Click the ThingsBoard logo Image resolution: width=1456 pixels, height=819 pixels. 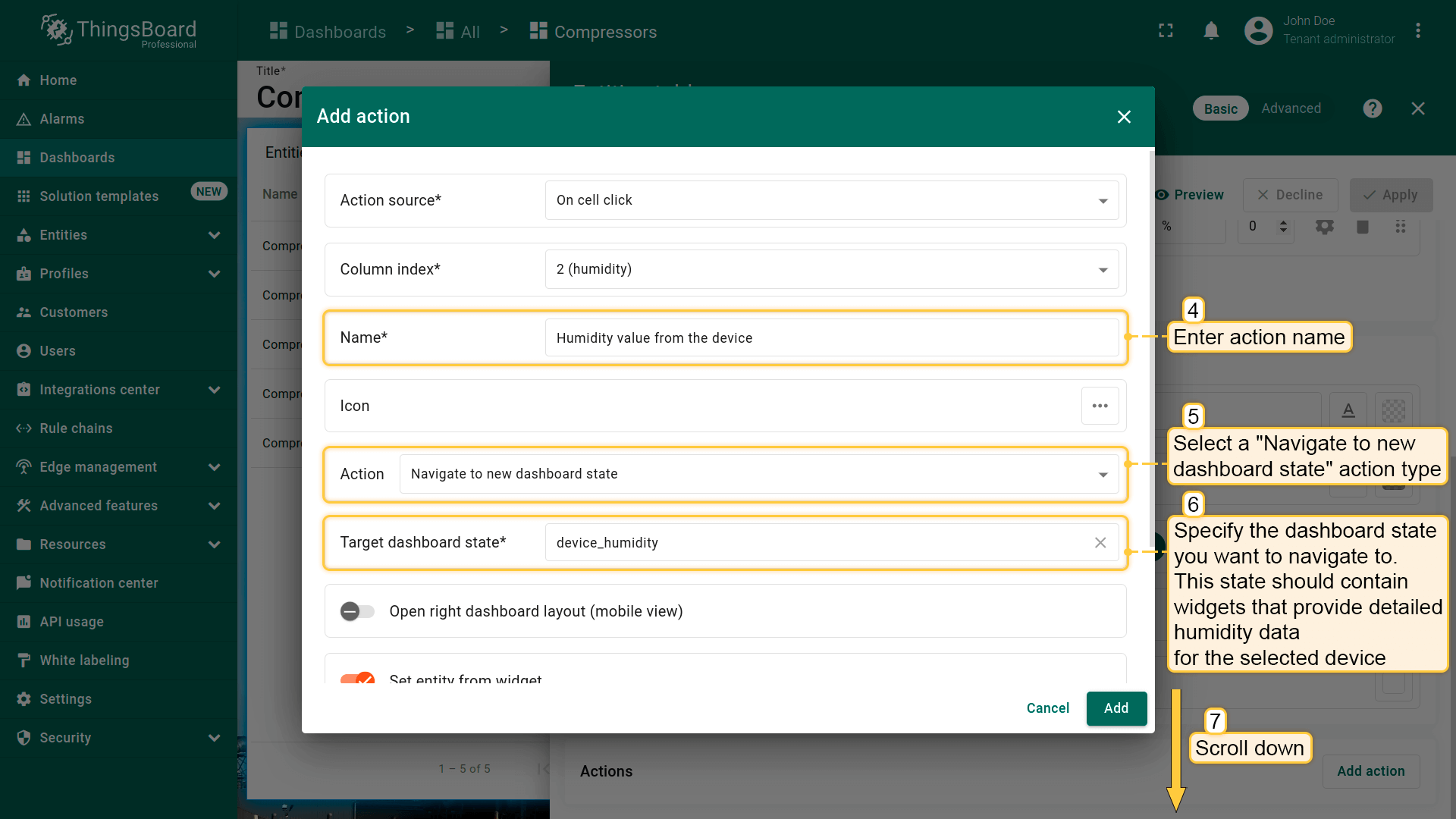pyautogui.click(x=119, y=31)
